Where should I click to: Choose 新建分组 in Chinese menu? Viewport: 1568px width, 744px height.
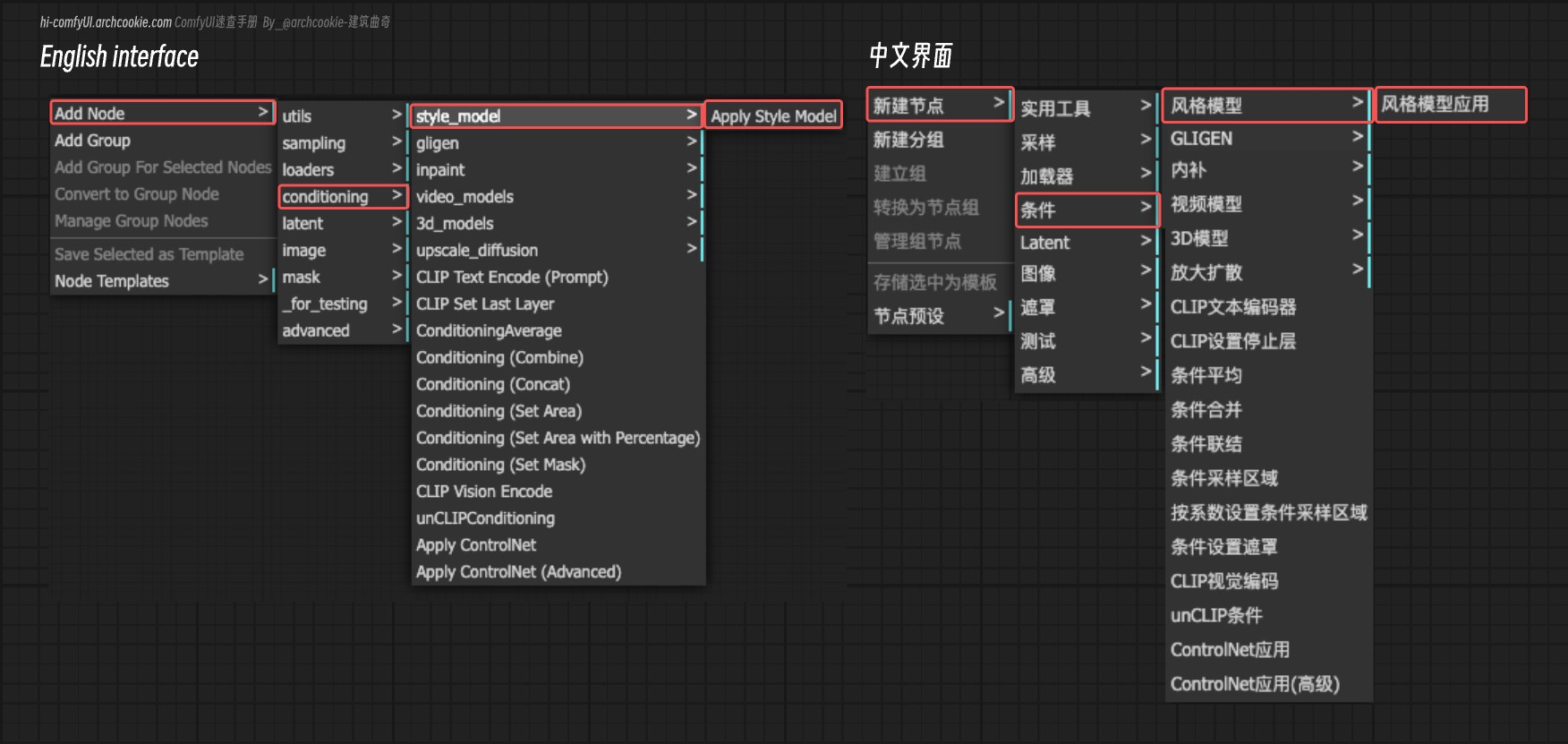tap(940, 140)
